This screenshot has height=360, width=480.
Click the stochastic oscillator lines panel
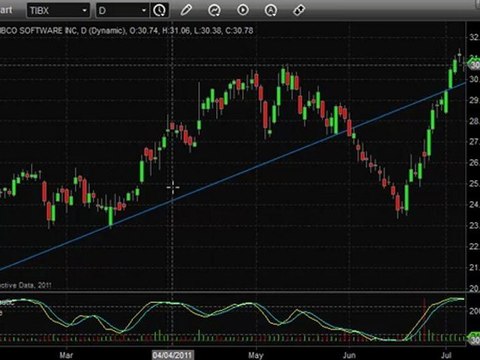233,319
